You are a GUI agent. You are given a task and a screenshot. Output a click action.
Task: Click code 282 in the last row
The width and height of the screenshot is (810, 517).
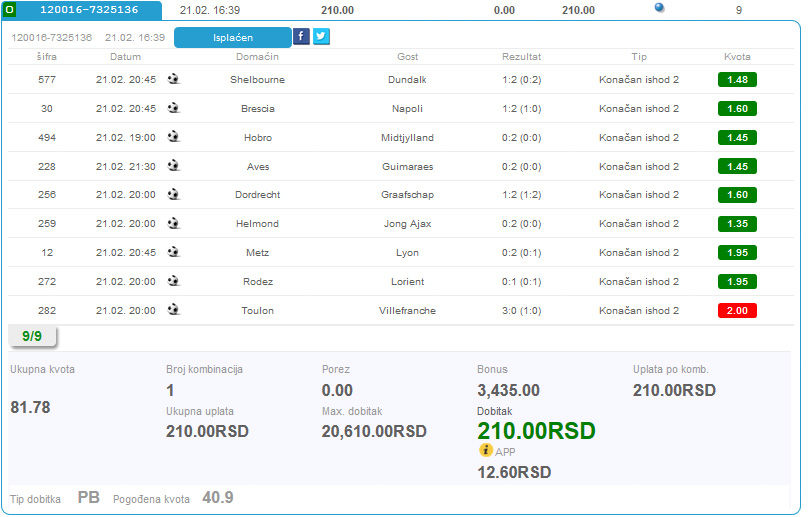click(47, 310)
